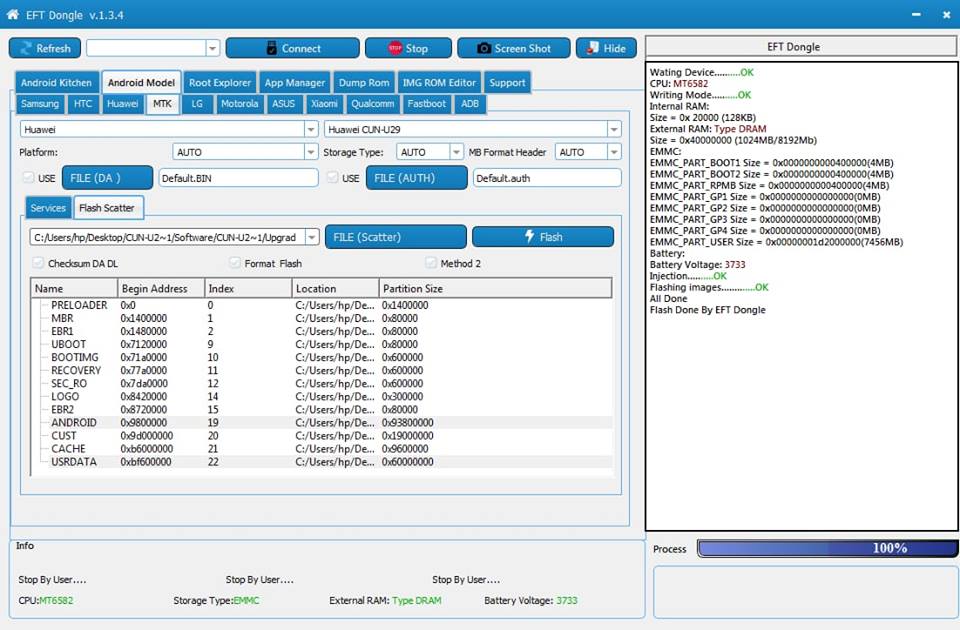The height and width of the screenshot is (630, 960).
Task: Click the 100% process progress bar
Action: point(828,548)
